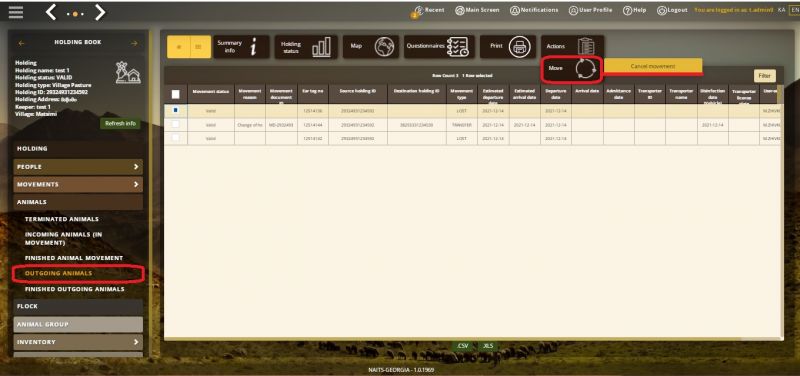Open Incoming Animals (In Movement)
Screen dimensions: 800x376
coord(64,238)
